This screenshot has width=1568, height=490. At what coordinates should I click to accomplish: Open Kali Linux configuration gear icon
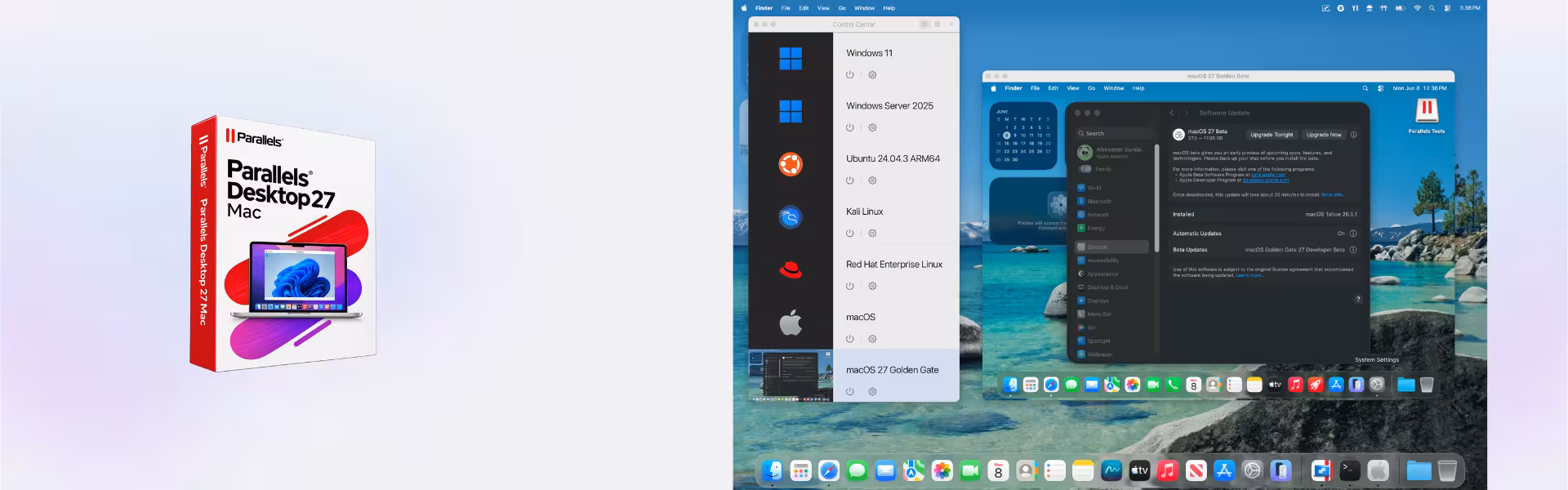click(x=872, y=234)
